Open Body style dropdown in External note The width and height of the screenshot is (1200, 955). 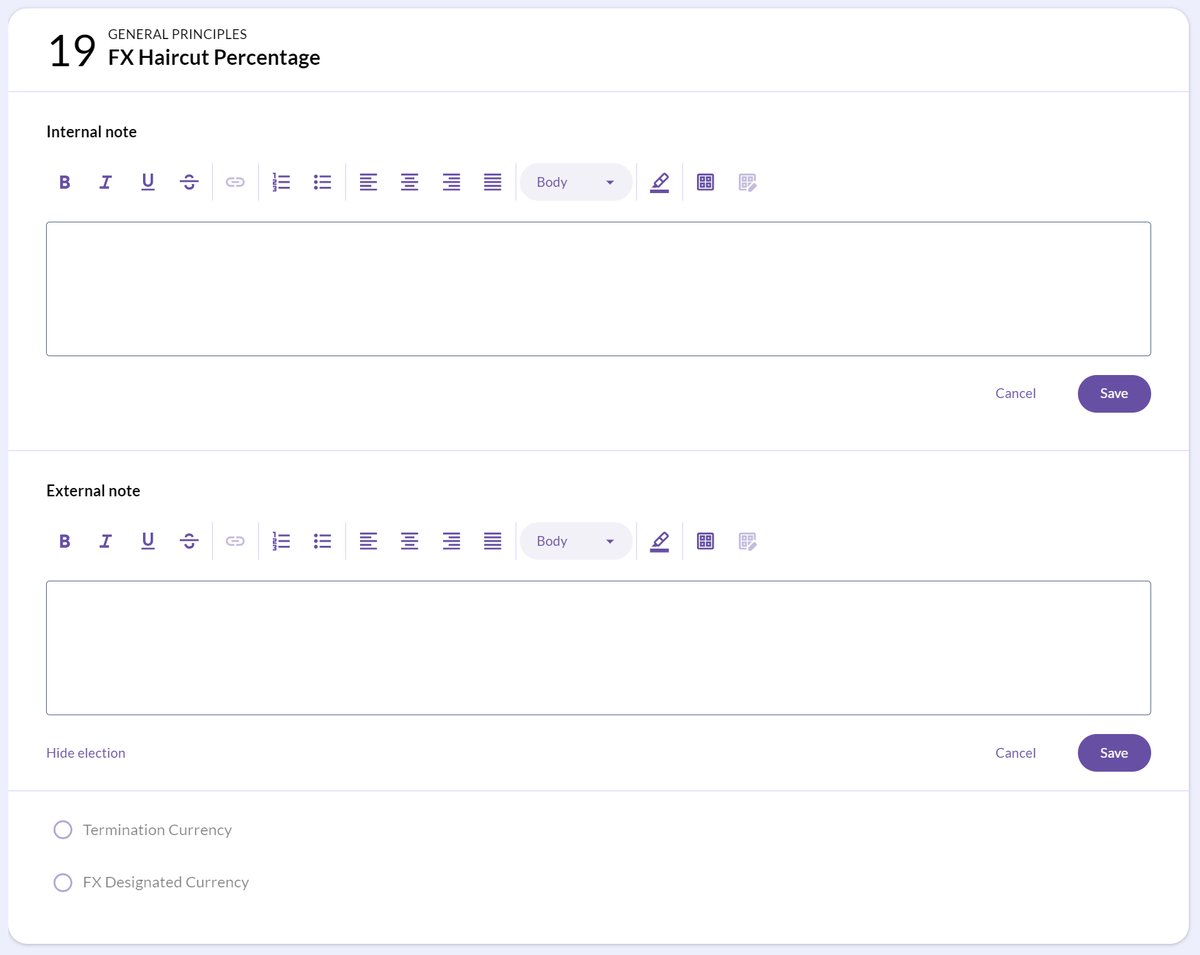click(576, 541)
